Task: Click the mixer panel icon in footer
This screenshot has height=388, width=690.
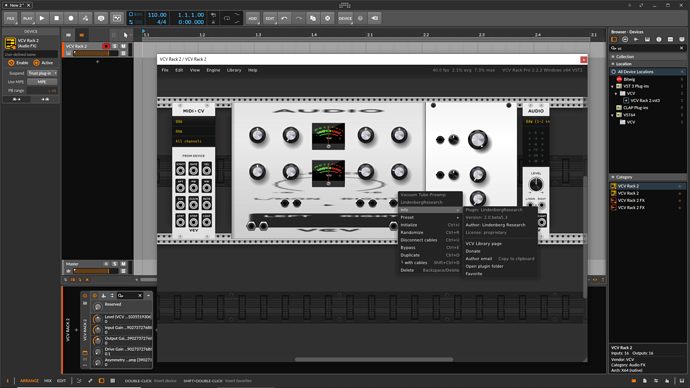Action: click(x=113, y=381)
